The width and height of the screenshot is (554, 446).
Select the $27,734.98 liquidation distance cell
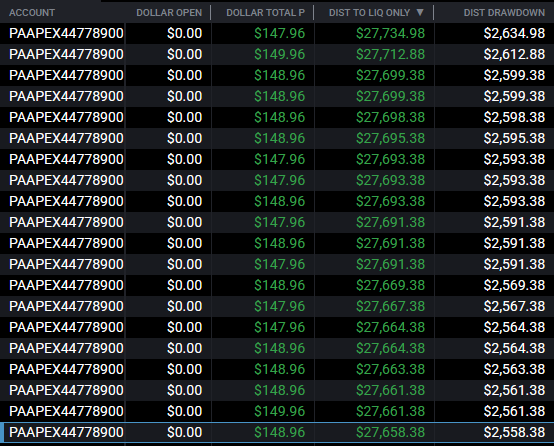tap(390, 33)
